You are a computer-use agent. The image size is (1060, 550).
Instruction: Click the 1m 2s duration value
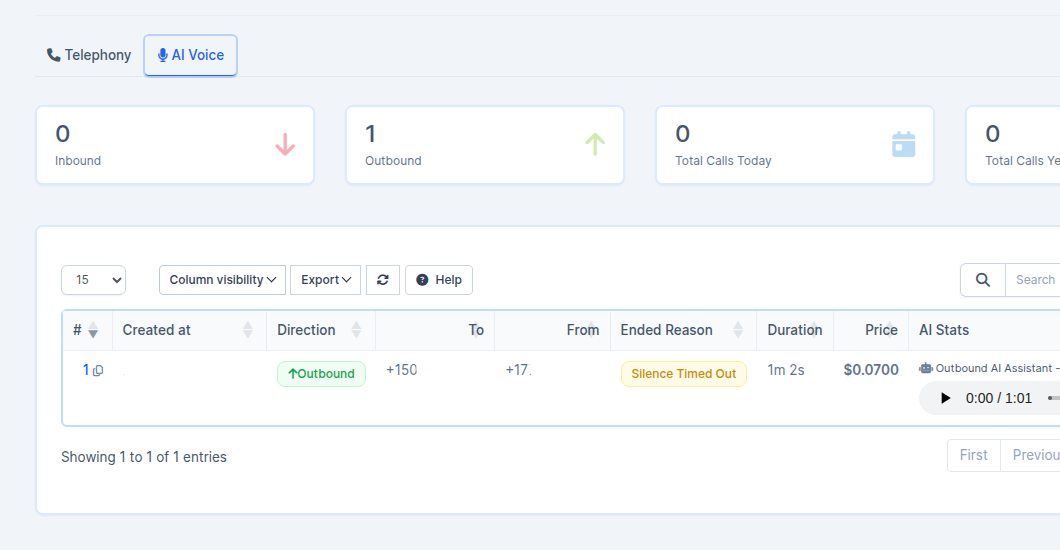786,370
